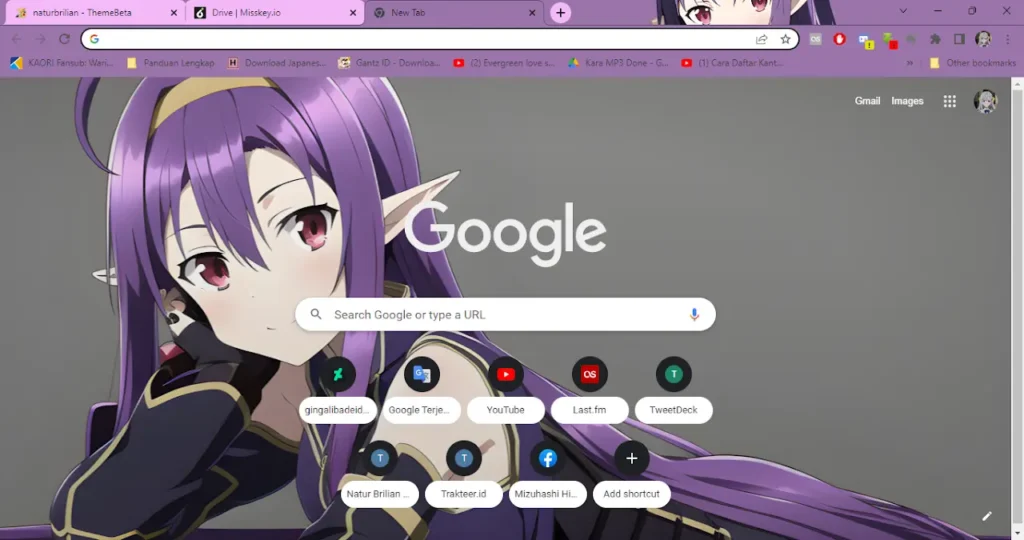Click the magnifier icon in search box
This screenshot has height=540, width=1024.
[x=316, y=314]
